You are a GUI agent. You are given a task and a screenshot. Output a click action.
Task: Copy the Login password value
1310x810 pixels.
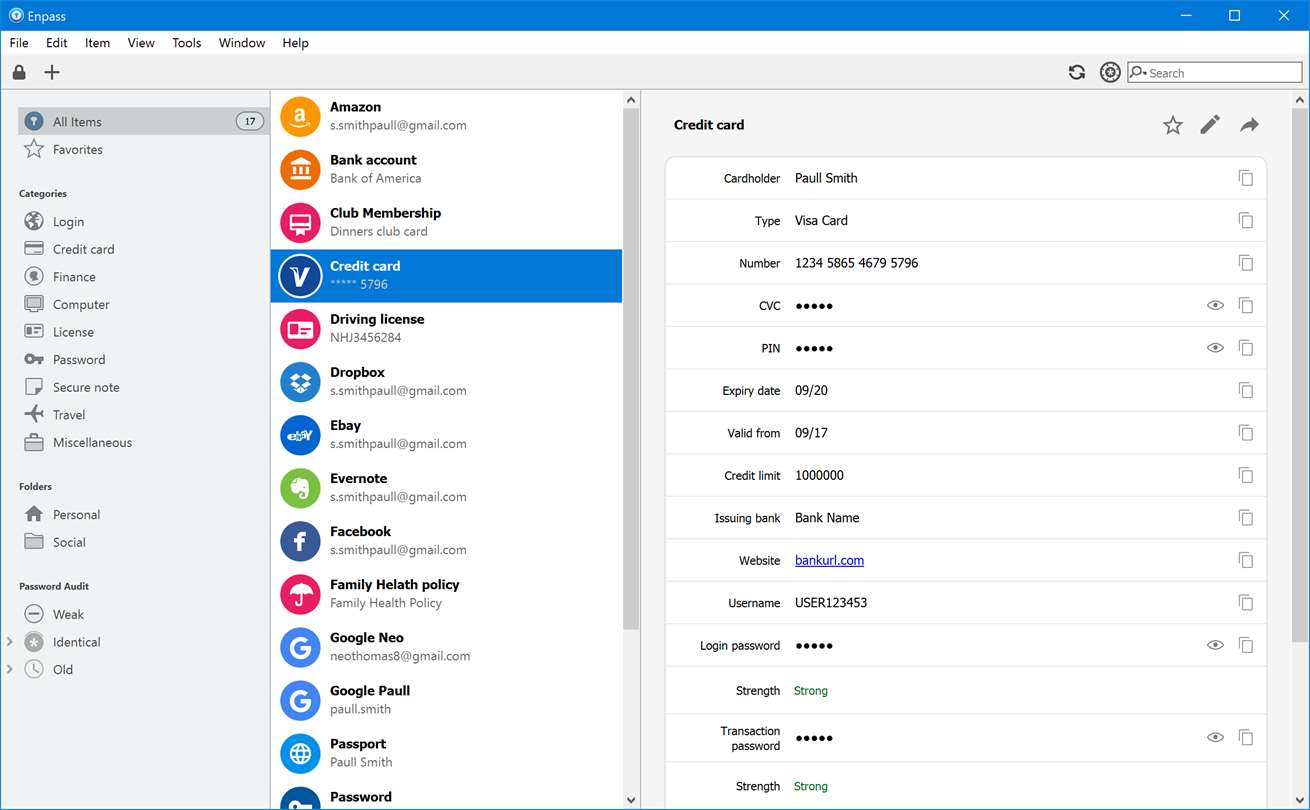[1246, 645]
